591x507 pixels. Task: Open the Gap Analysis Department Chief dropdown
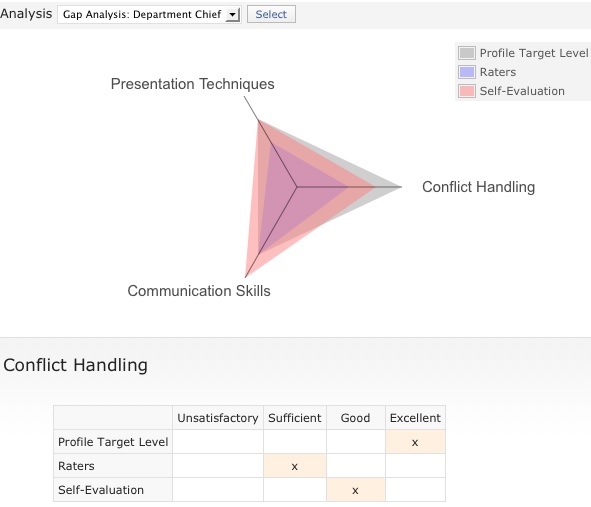(149, 14)
